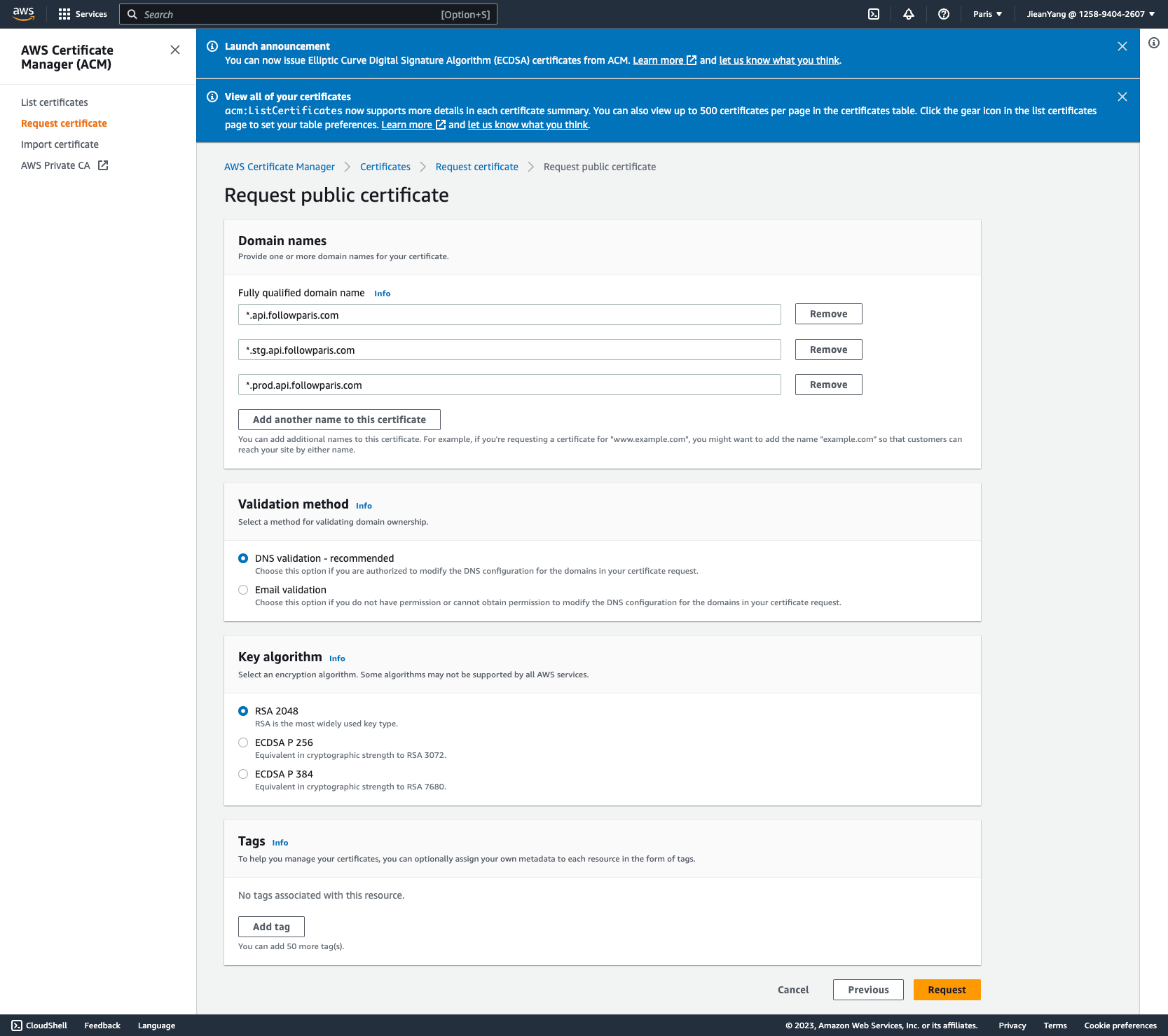Remove the *.prod.api.followparis.com domain
The image size is (1168, 1036).
click(828, 385)
